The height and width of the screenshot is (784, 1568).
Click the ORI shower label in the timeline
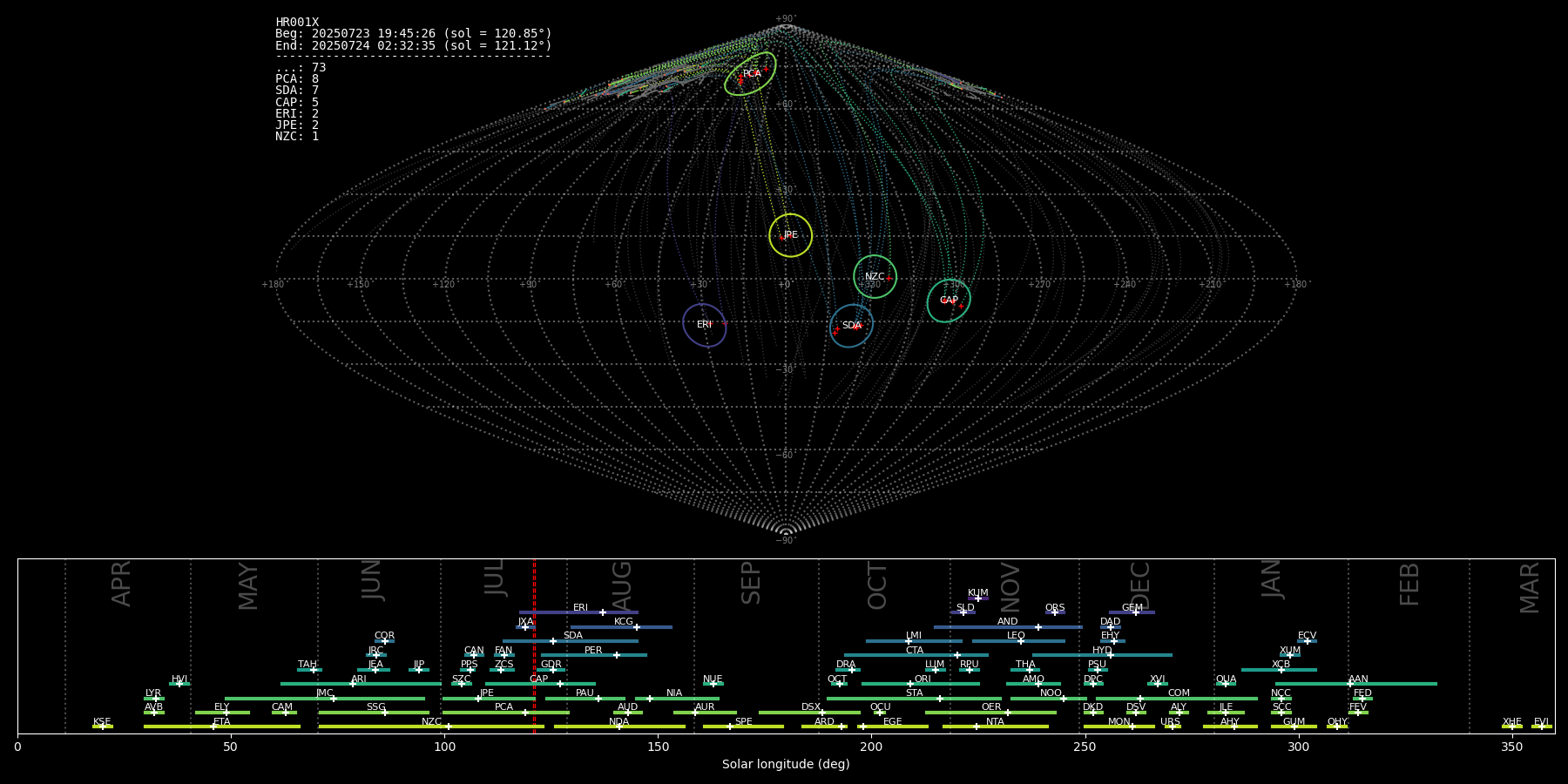click(923, 679)
